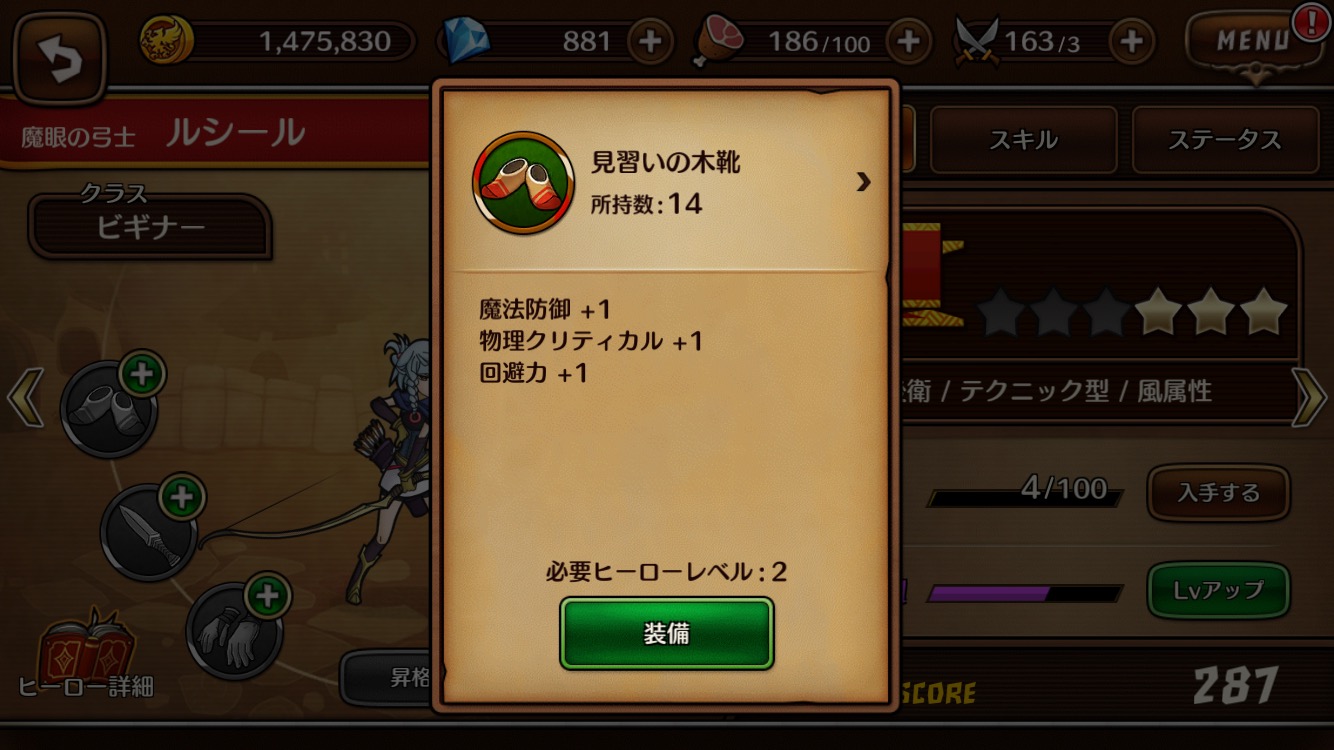This screenshot has height=750, width=1334.
Task: Add stamina with the plus button
Action: [908, 41]
